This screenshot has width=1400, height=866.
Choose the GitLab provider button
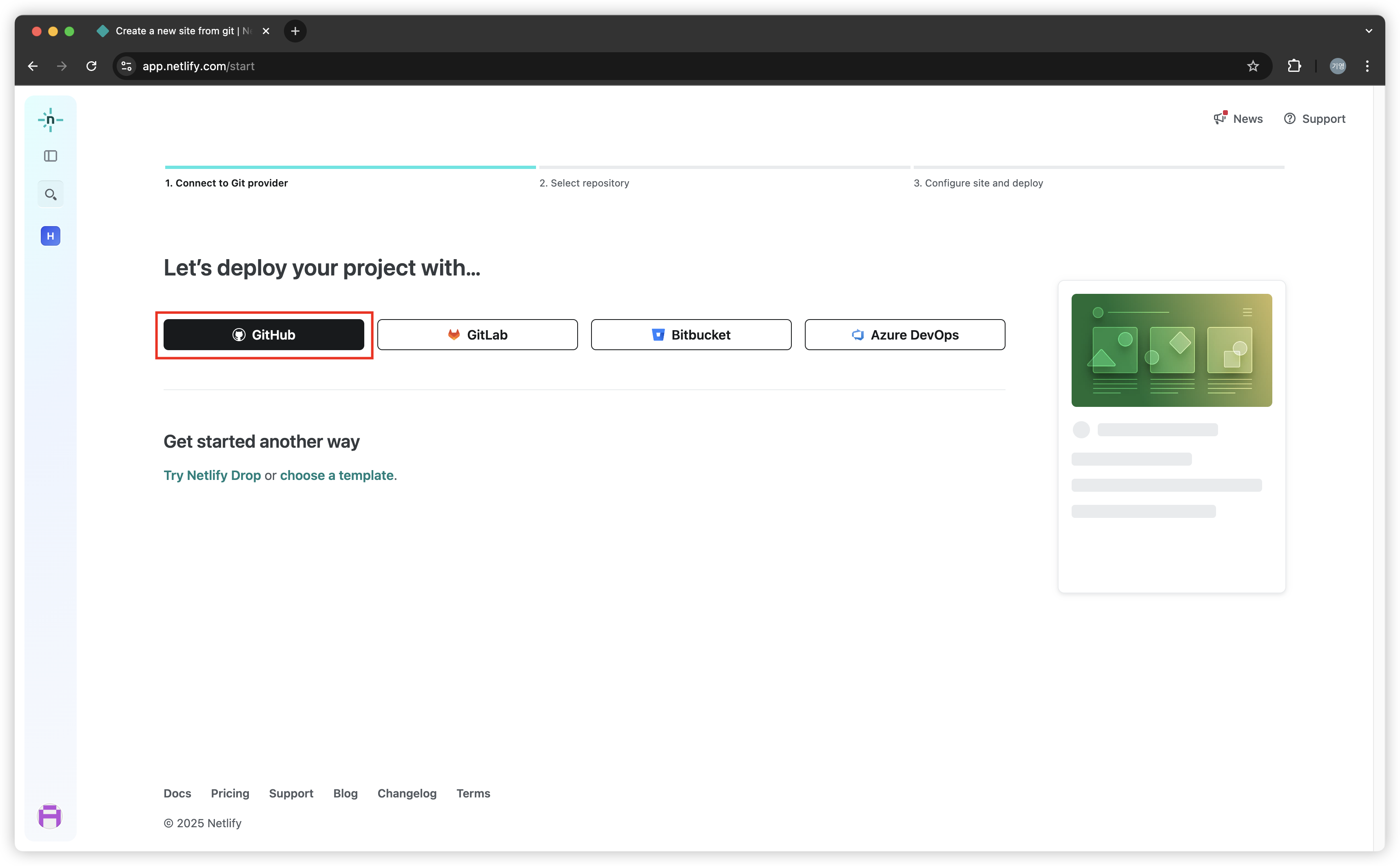click(x=477, y=335)
